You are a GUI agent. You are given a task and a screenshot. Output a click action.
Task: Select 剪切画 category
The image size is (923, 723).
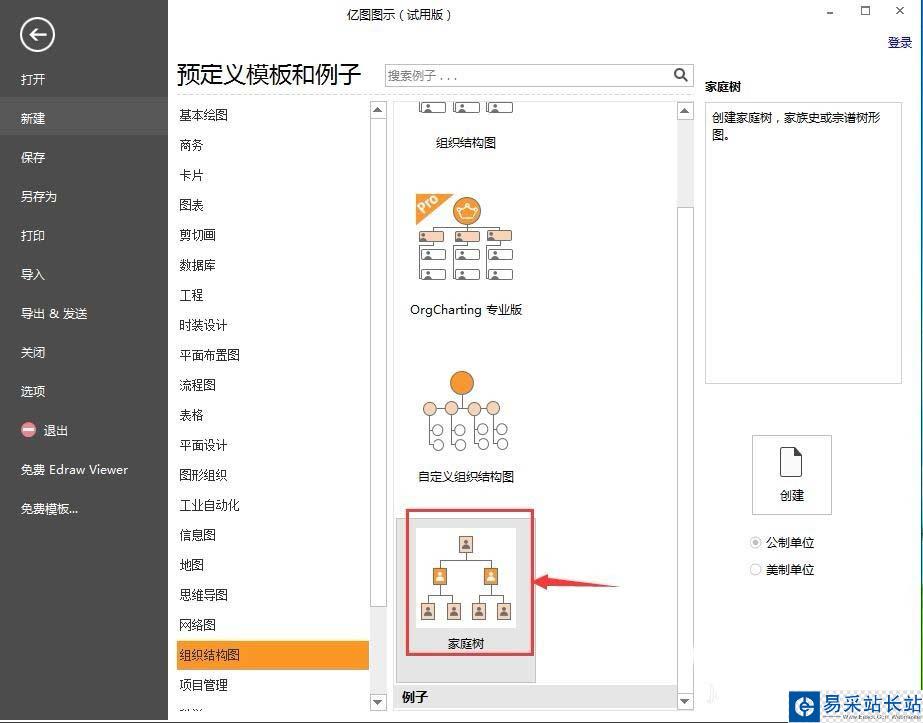coord(197,235)
